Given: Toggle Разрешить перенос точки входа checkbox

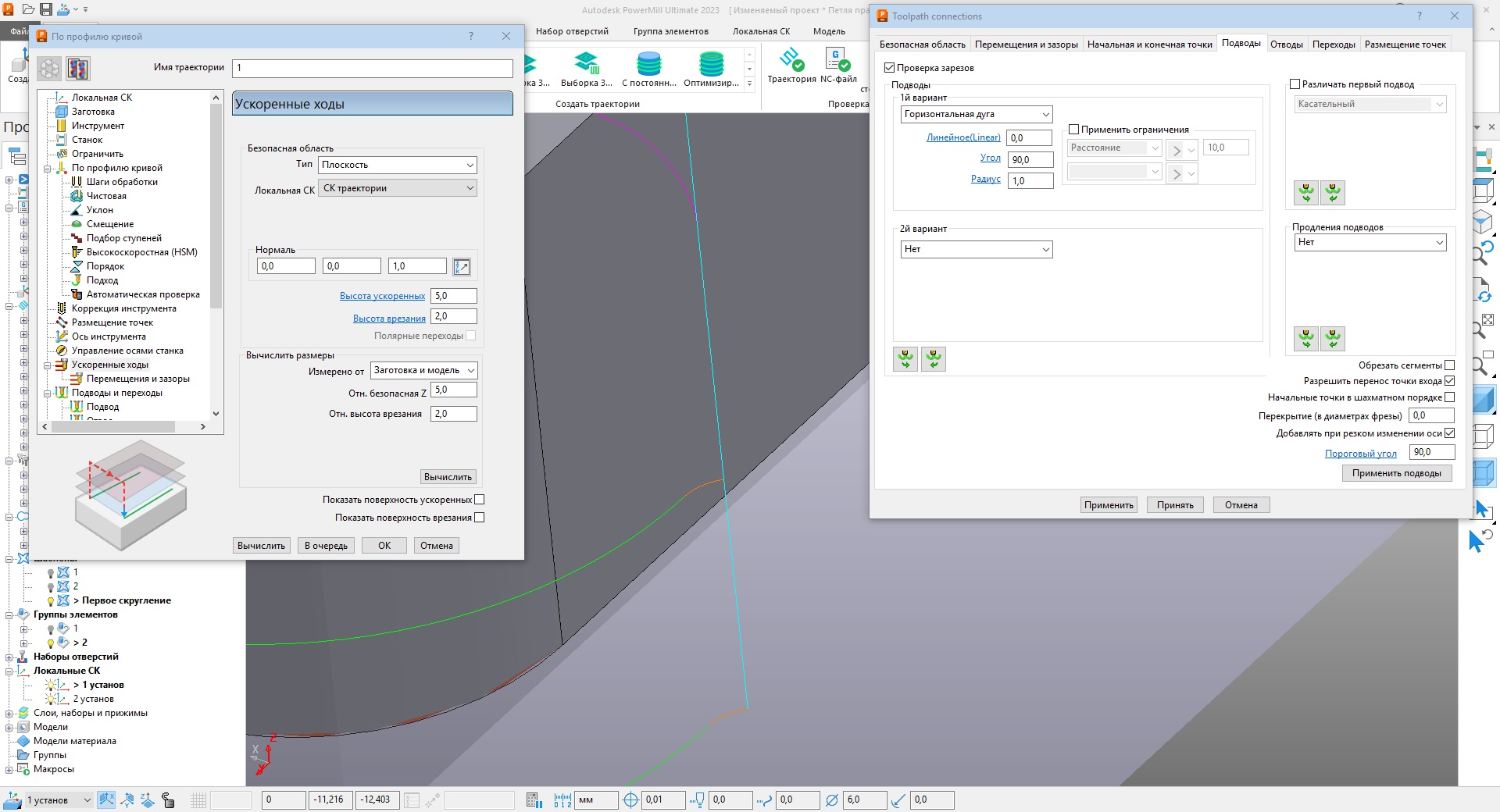Looking at the screenshot, I should pyautogui.click(x=1449, y=381).
